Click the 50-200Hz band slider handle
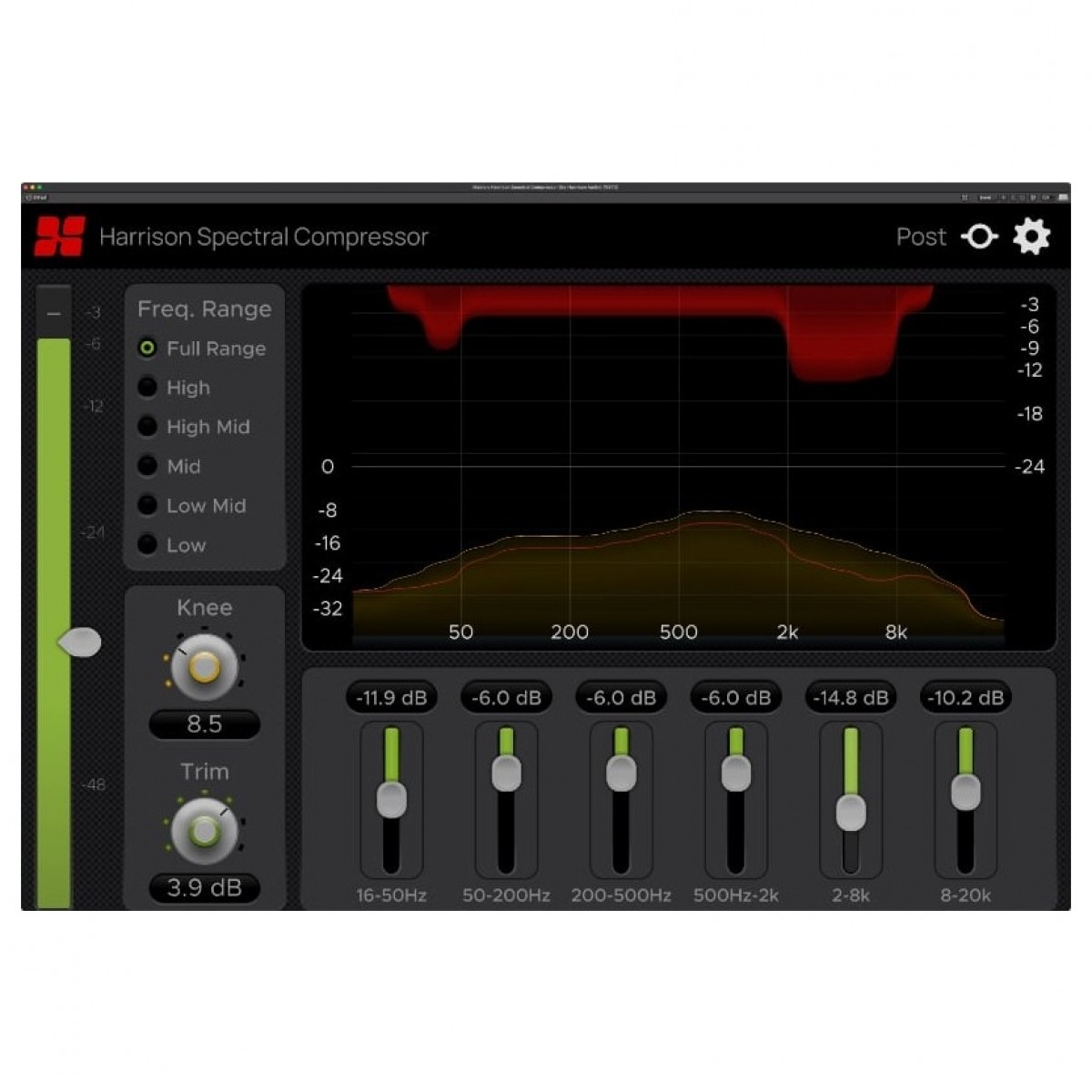 point(506,773)
